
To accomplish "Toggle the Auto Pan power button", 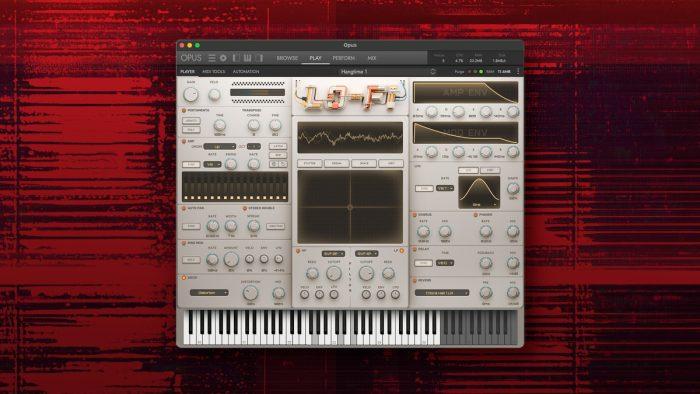I will [183, 208].
